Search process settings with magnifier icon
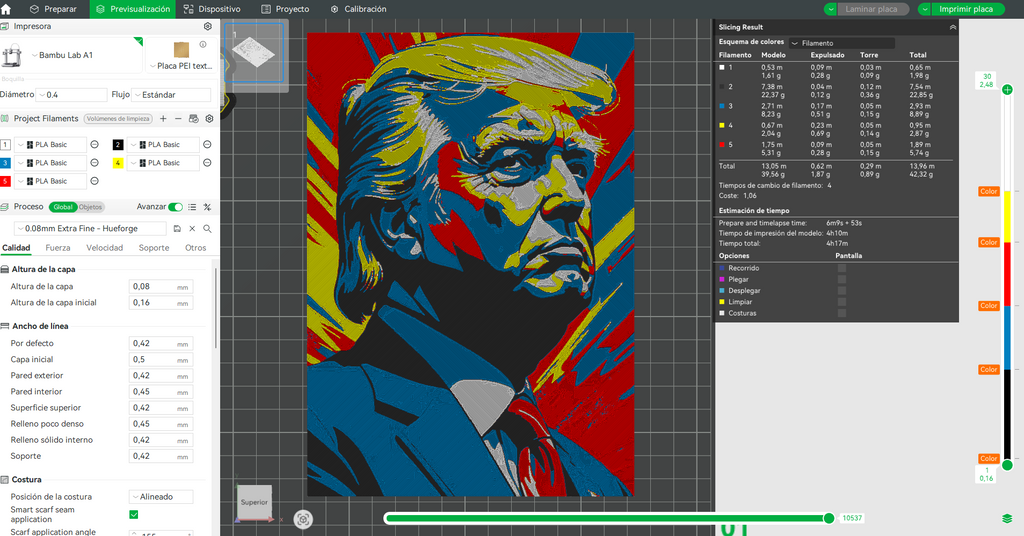 [x=207, y=229]
